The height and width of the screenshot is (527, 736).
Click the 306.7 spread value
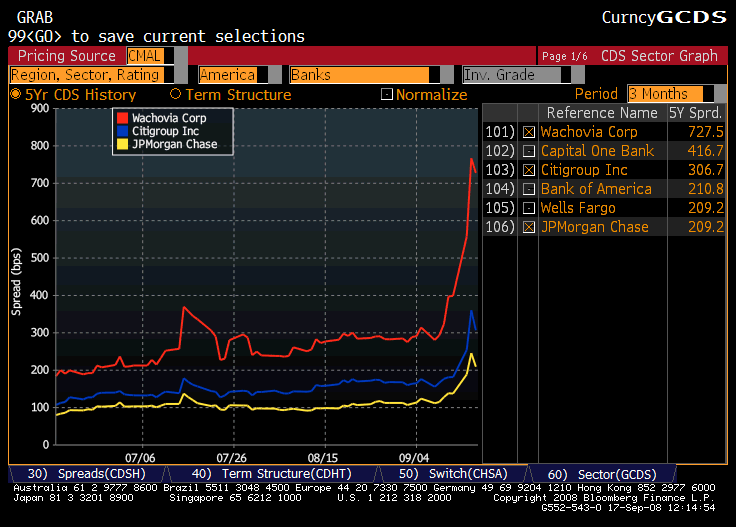(705, 170)
